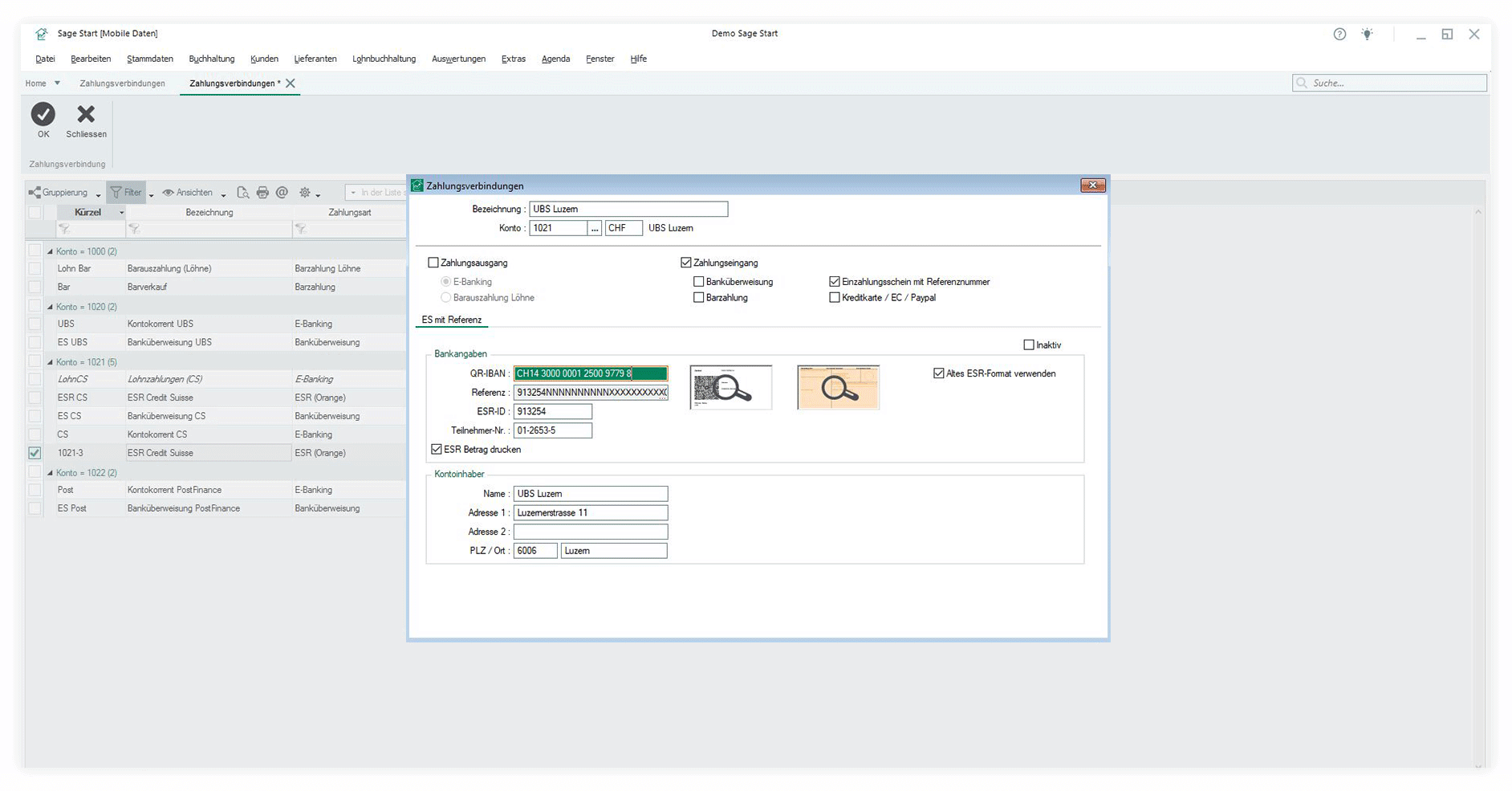Click the Bezeichnung column header

[209, 213]
